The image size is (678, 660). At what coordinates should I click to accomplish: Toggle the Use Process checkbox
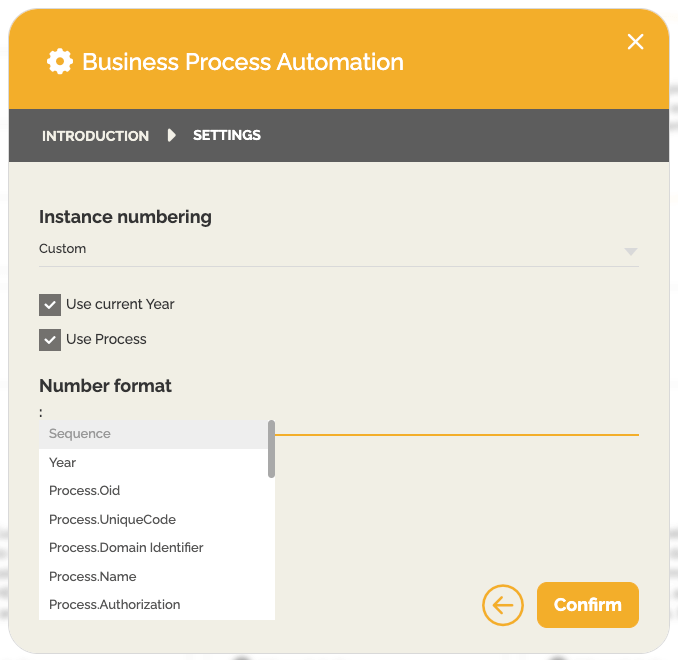click(50, 340)
